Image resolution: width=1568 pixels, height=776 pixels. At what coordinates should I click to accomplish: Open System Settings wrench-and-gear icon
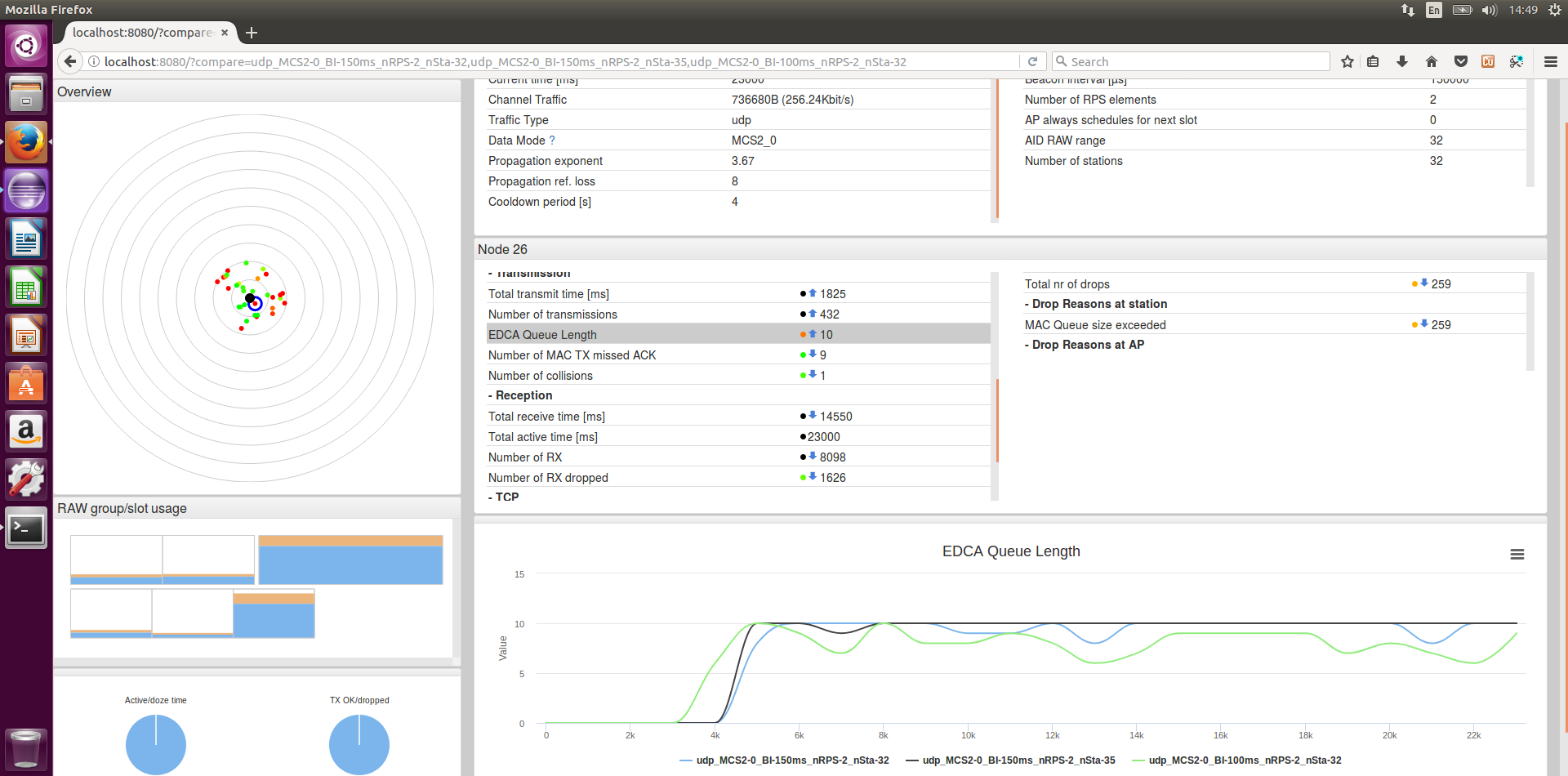point(26,480)
